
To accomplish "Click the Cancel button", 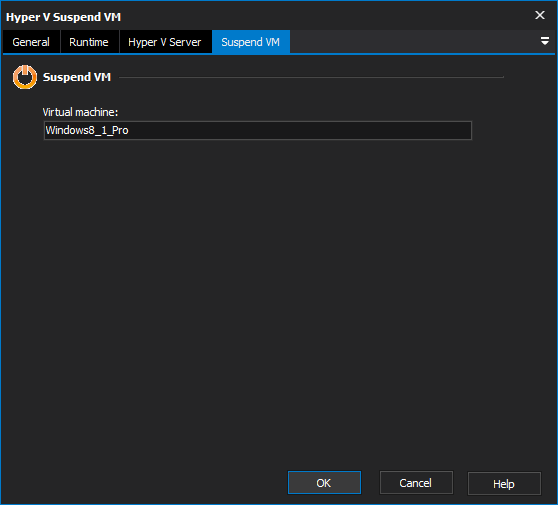I will pyautogui.click(x=416, y=483).
